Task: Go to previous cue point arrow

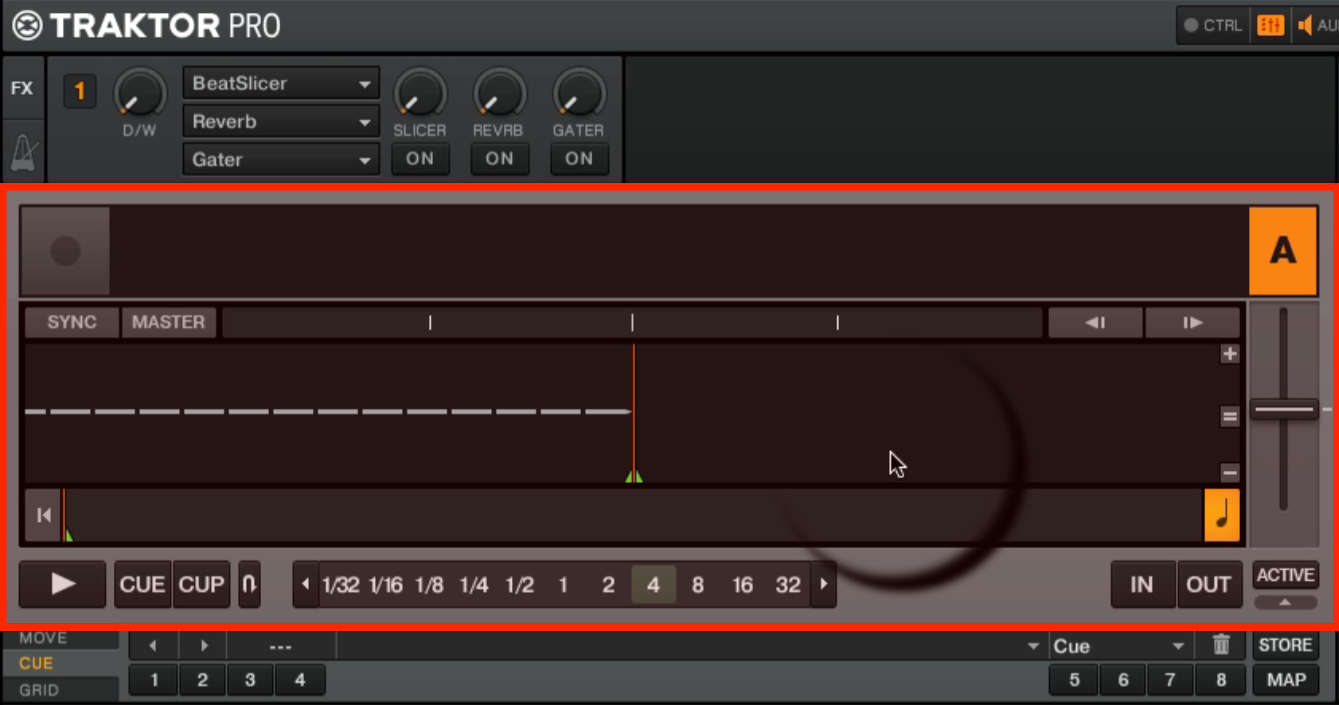Action: point(153,646)
